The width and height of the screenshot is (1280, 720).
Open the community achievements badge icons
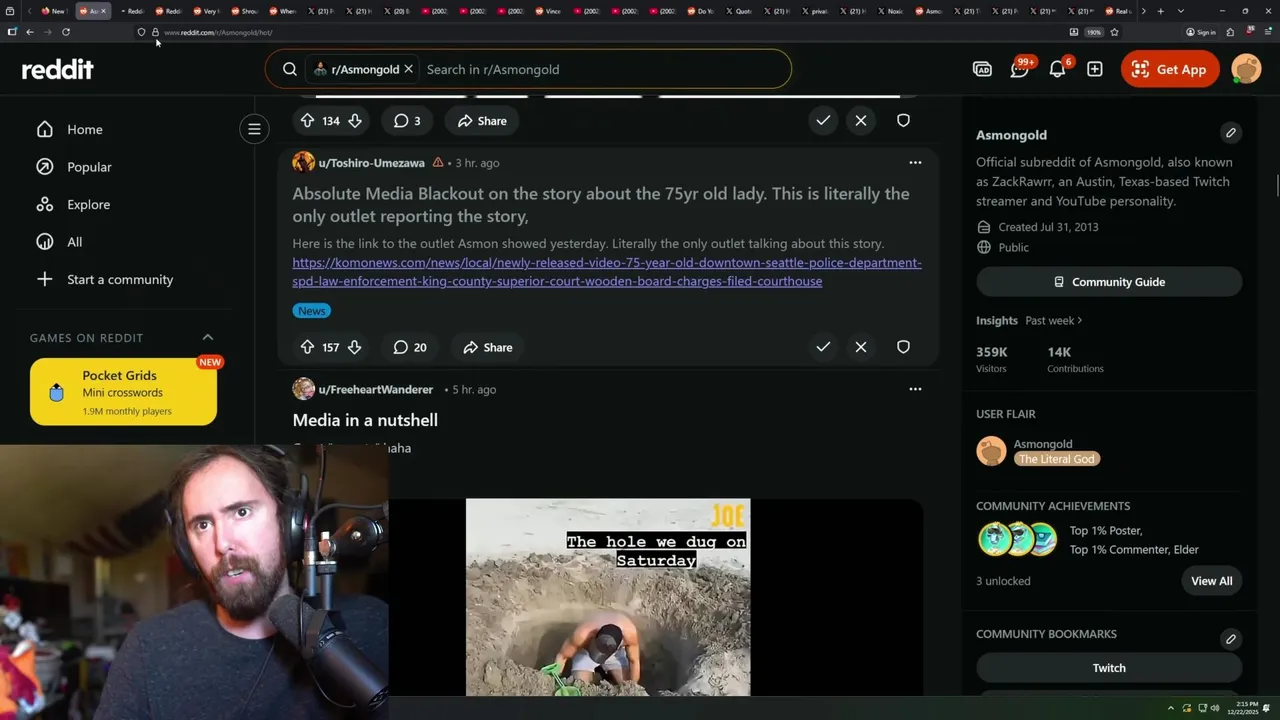coord(1018,539)
